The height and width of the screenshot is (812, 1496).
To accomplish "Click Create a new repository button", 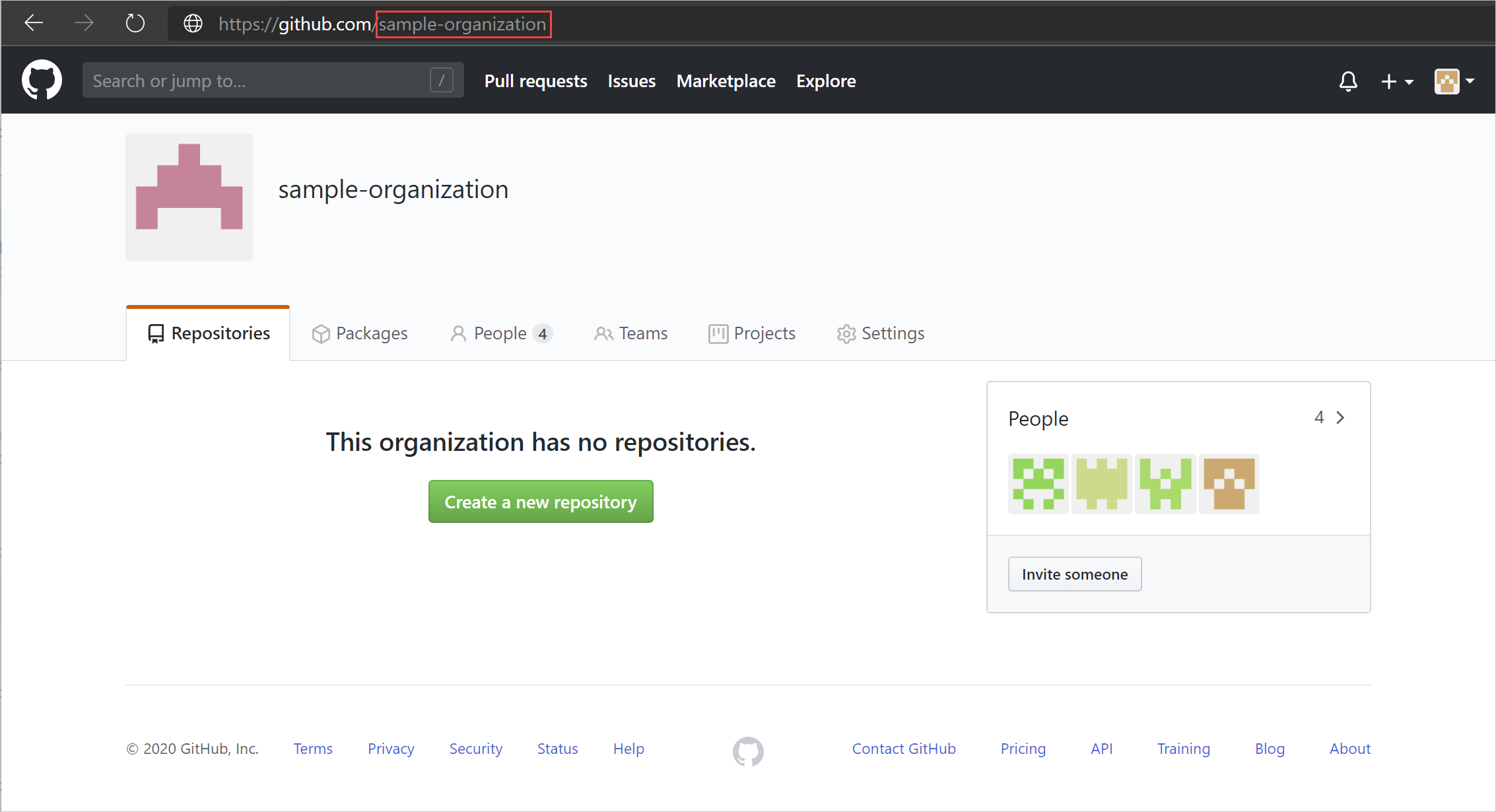I will coord(541,502).
